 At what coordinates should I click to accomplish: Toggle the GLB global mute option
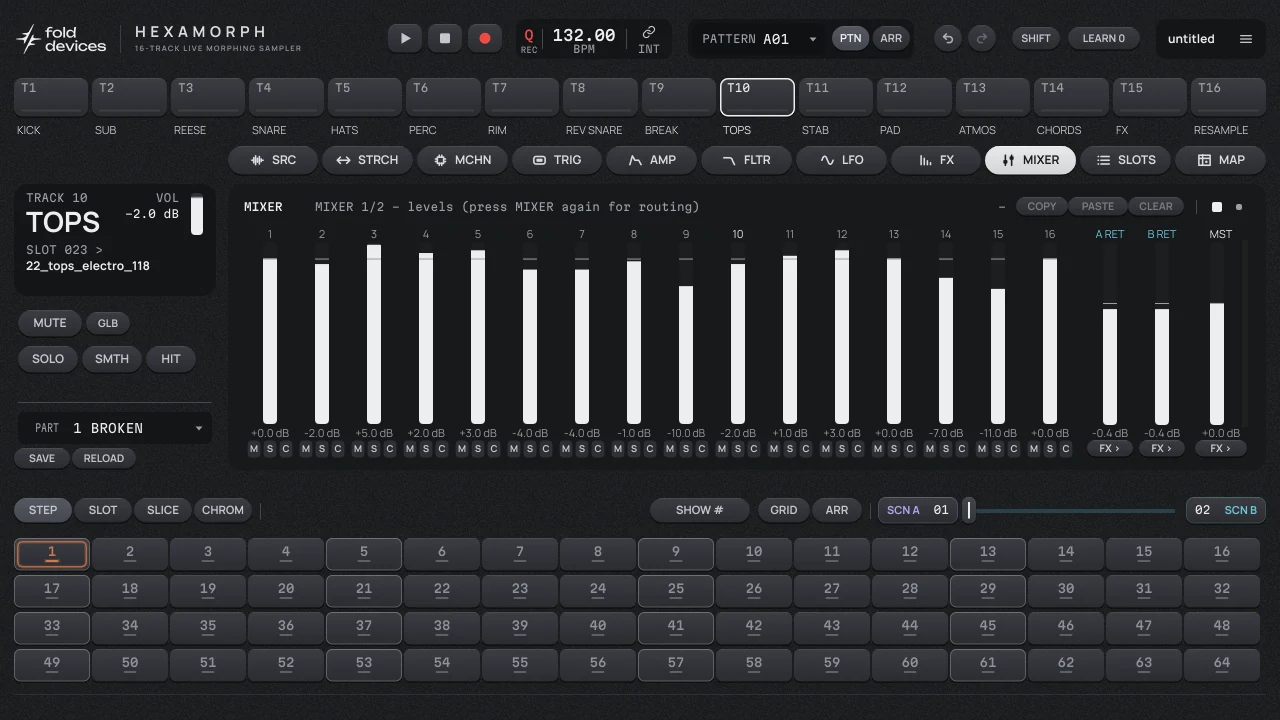click(108, 323)
